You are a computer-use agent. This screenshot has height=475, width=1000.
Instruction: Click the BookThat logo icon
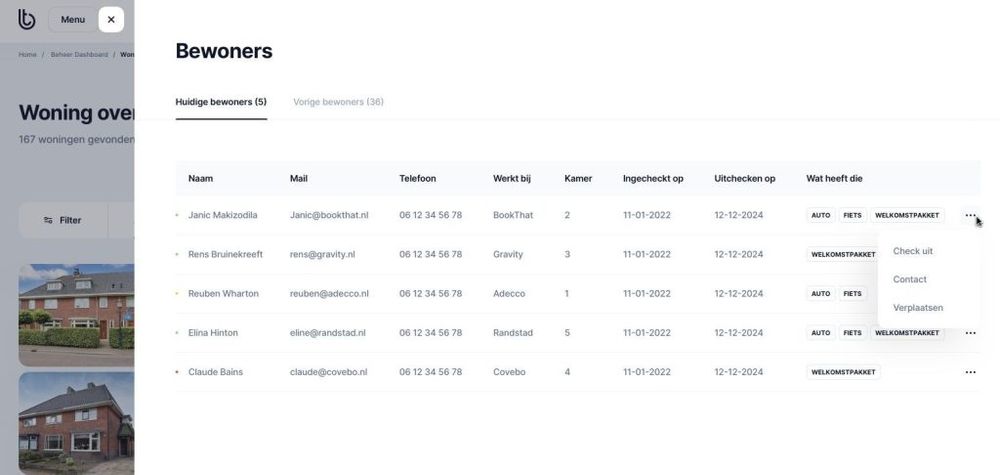tap(26, 19)
